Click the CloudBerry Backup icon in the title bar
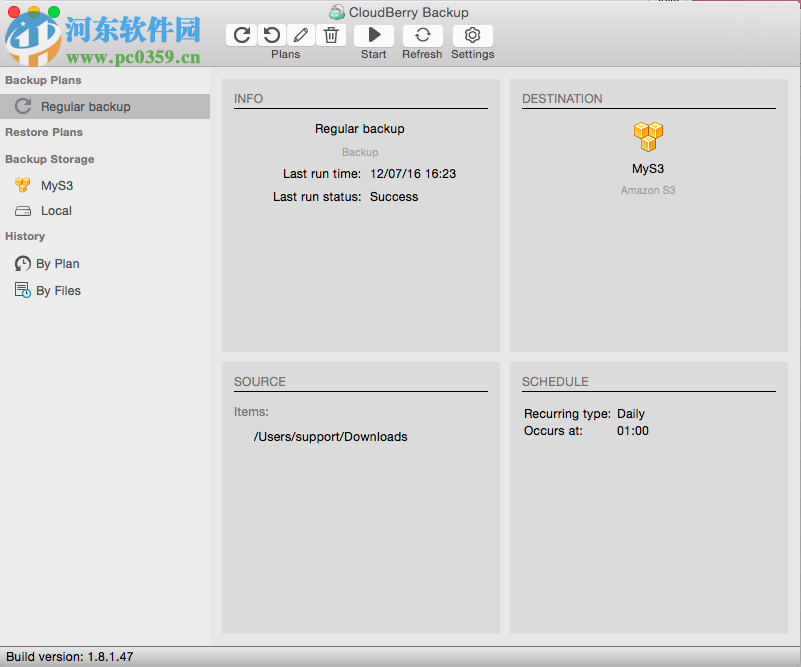The width and height of the screenshot is (801, 667). click(x=335, y=12)
